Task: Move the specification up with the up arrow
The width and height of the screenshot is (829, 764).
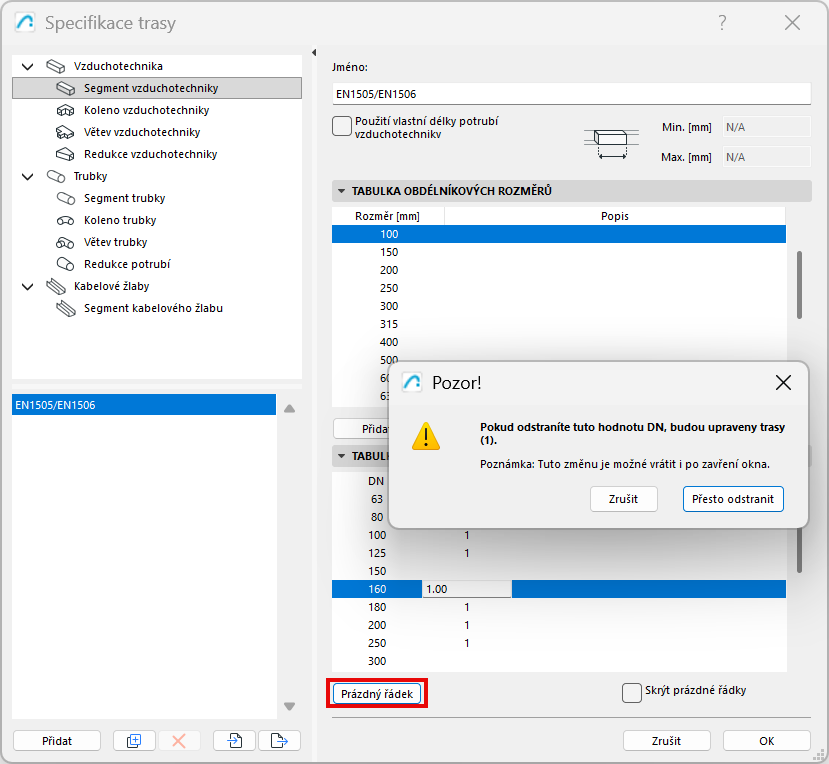Action: (289, 409)
